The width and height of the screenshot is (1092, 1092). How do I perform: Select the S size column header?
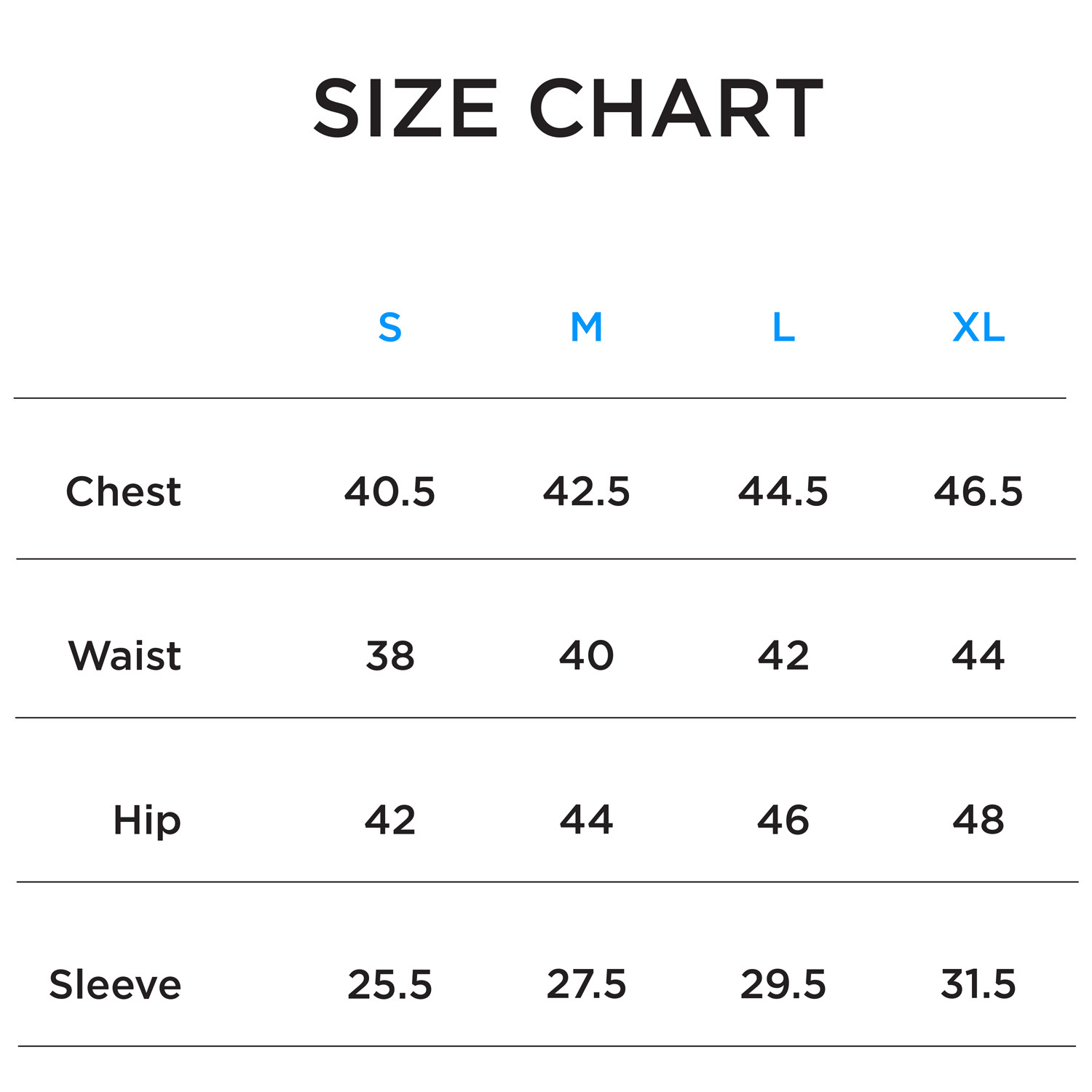[390, 328]
